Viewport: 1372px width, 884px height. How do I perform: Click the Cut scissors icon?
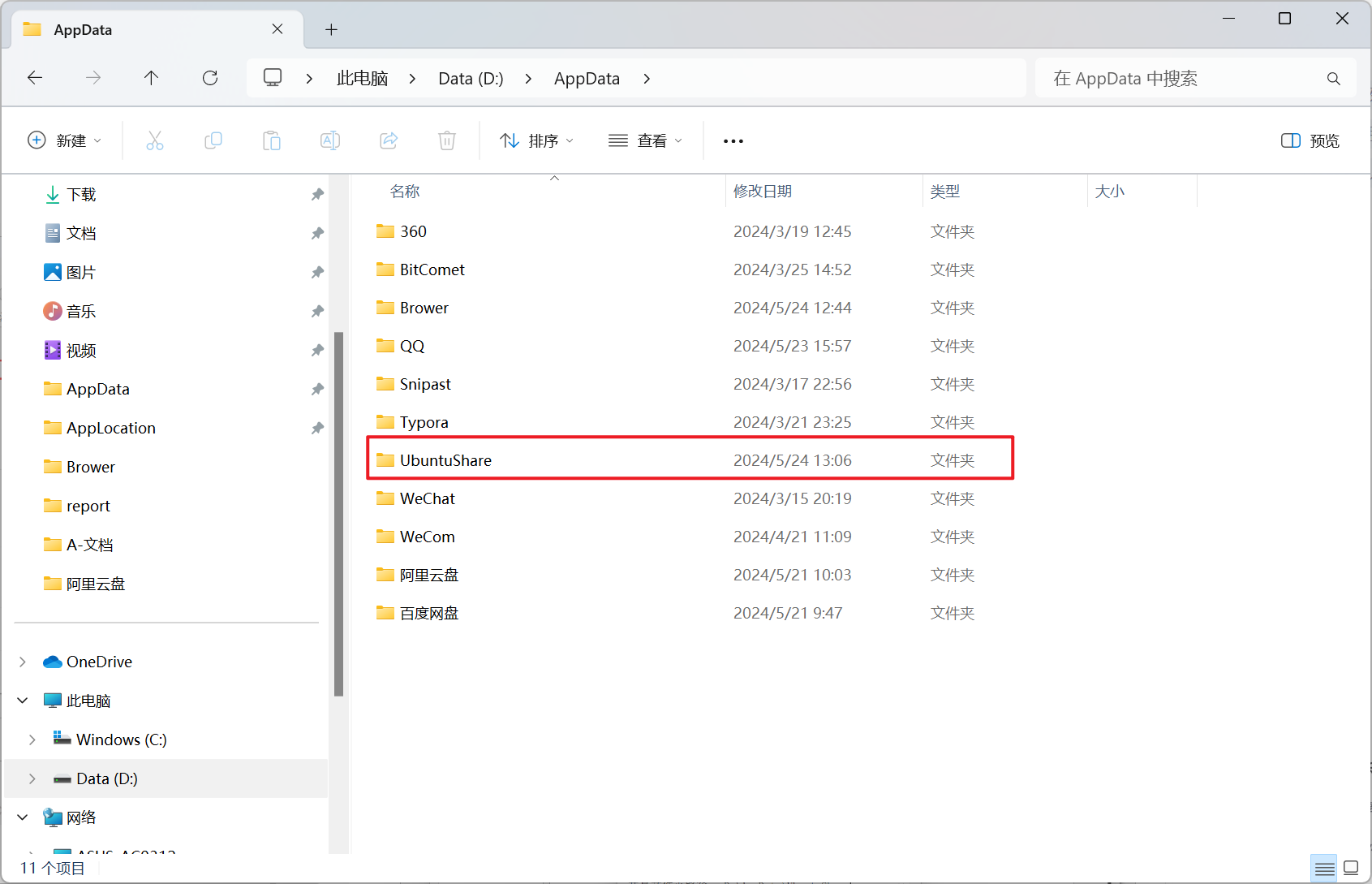[x=155, y=140]
